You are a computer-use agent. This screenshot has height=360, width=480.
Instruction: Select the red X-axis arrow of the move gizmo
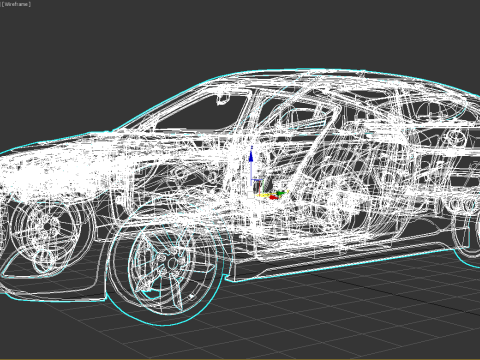(x=273, y=197)
